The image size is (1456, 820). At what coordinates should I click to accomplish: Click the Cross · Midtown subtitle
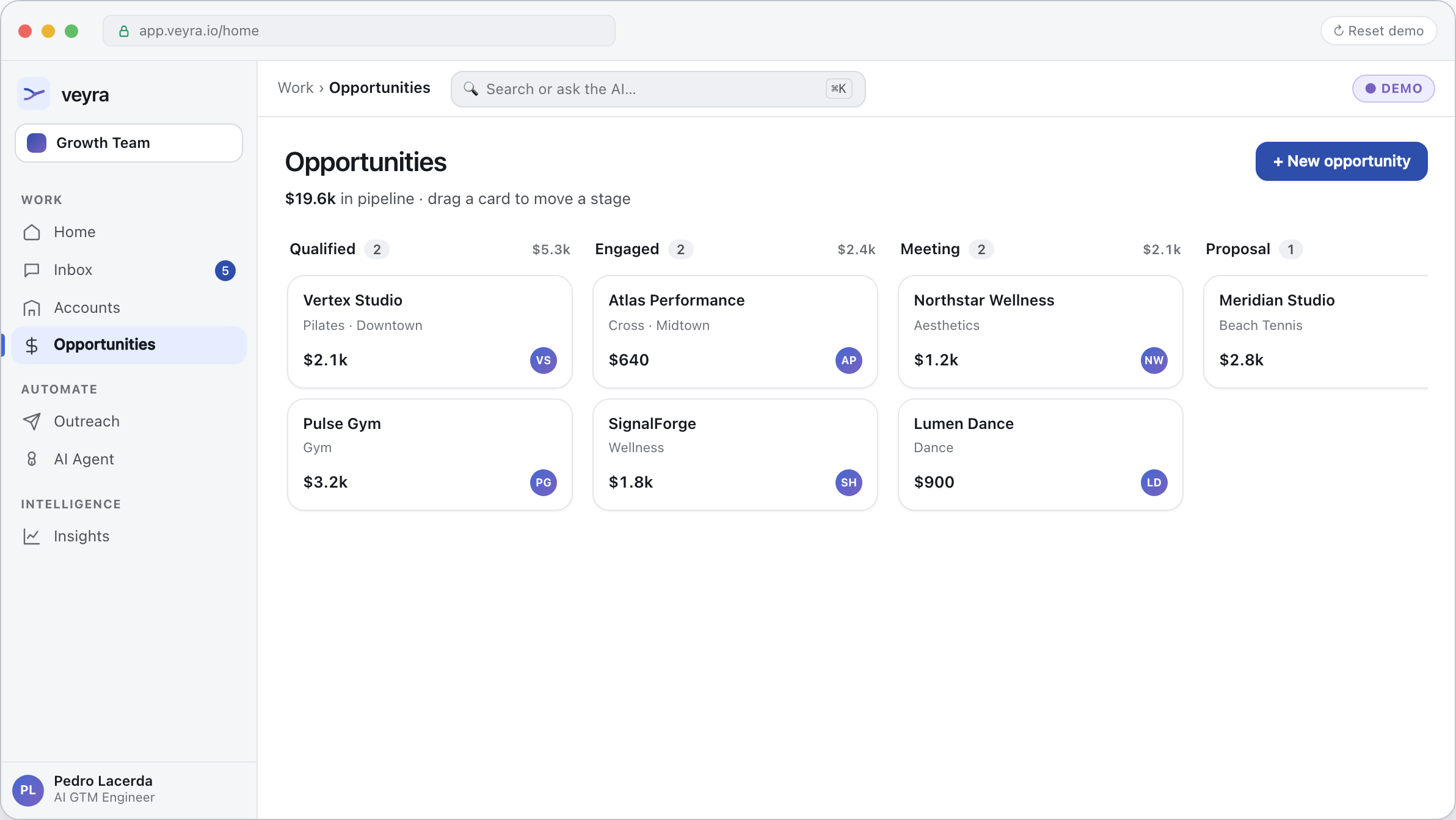(x=659, y=326)
